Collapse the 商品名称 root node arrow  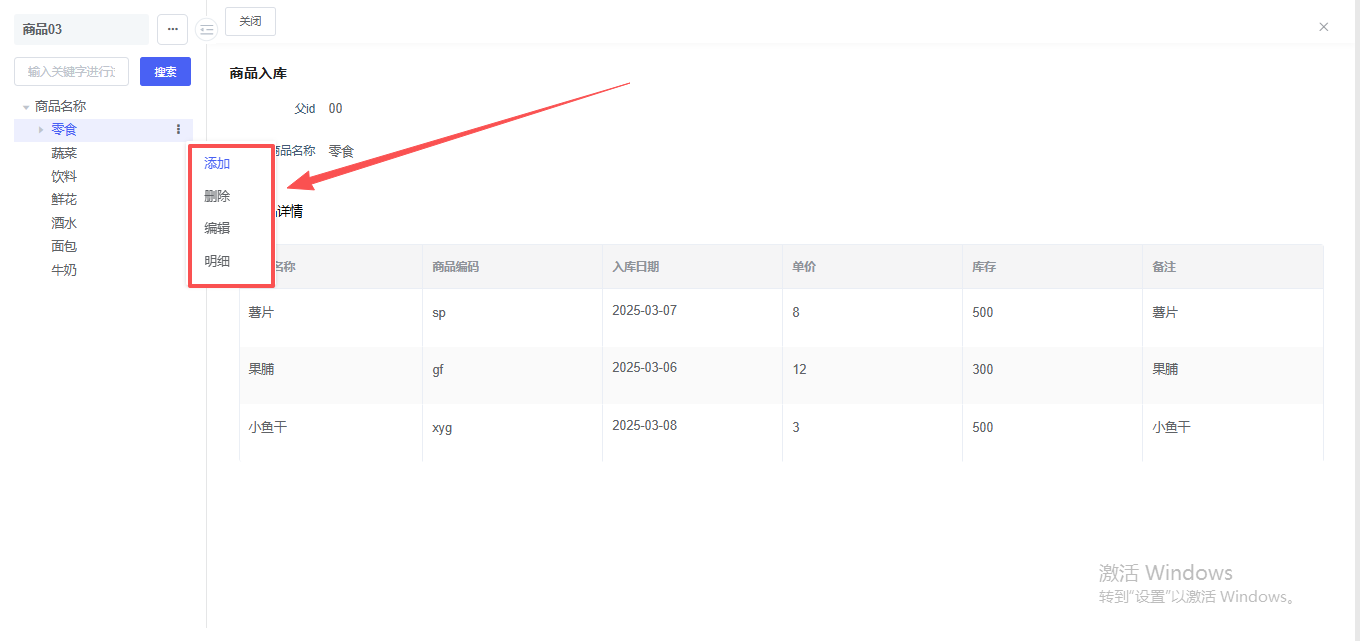(26, 107)
